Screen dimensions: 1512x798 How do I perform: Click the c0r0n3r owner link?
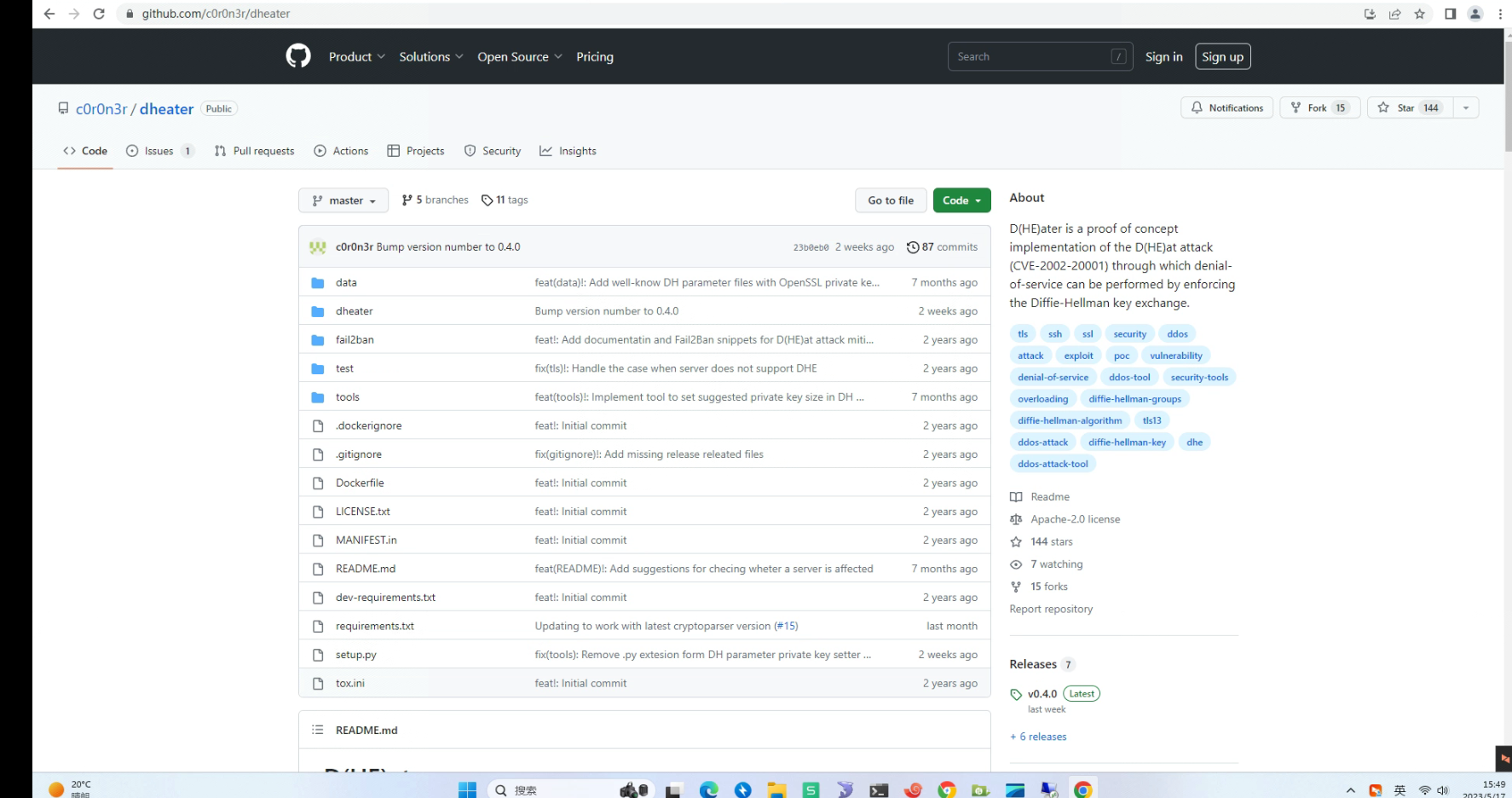click(x=101, y=109)
